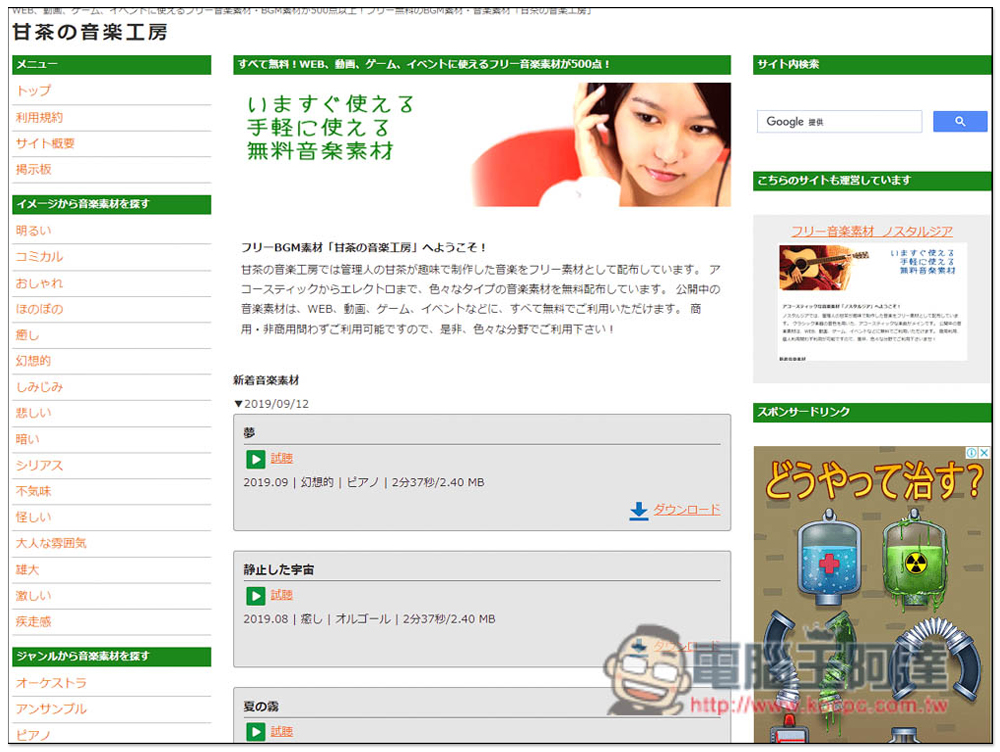Focus the Google site search field
This screenshot has height=752, width=1000.
coord(839,121)
